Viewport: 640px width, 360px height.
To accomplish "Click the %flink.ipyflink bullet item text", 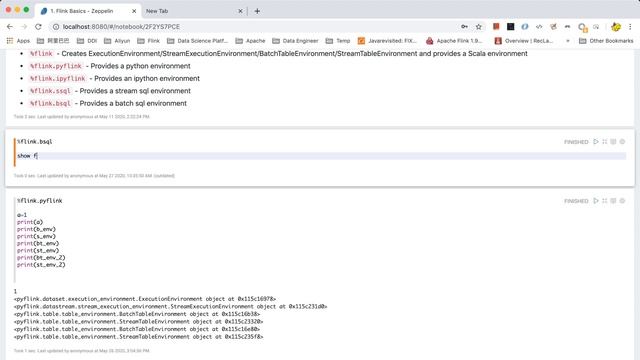I will [114, 78].
